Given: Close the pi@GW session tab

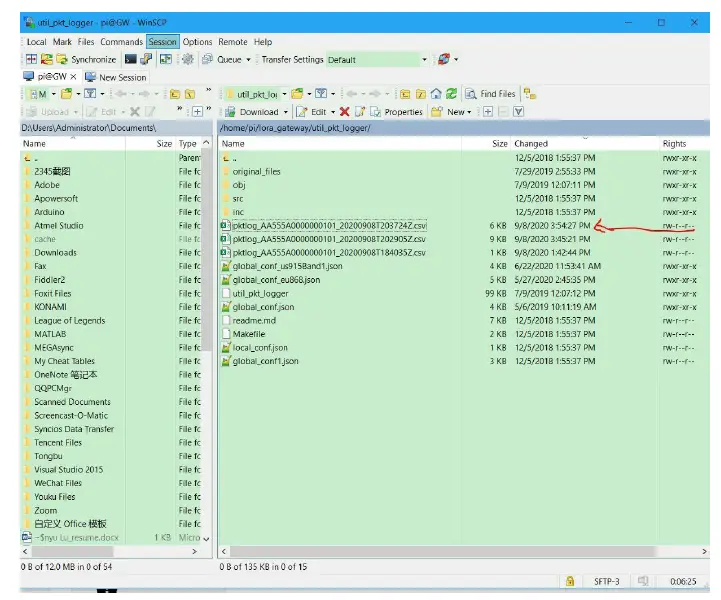Looking at the screenshot, I should [73, 77].
